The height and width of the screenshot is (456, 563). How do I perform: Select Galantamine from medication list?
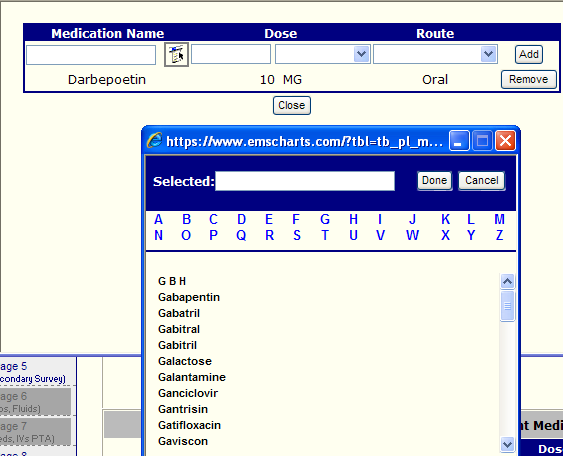pyautogui.click(x=192, y=377)
